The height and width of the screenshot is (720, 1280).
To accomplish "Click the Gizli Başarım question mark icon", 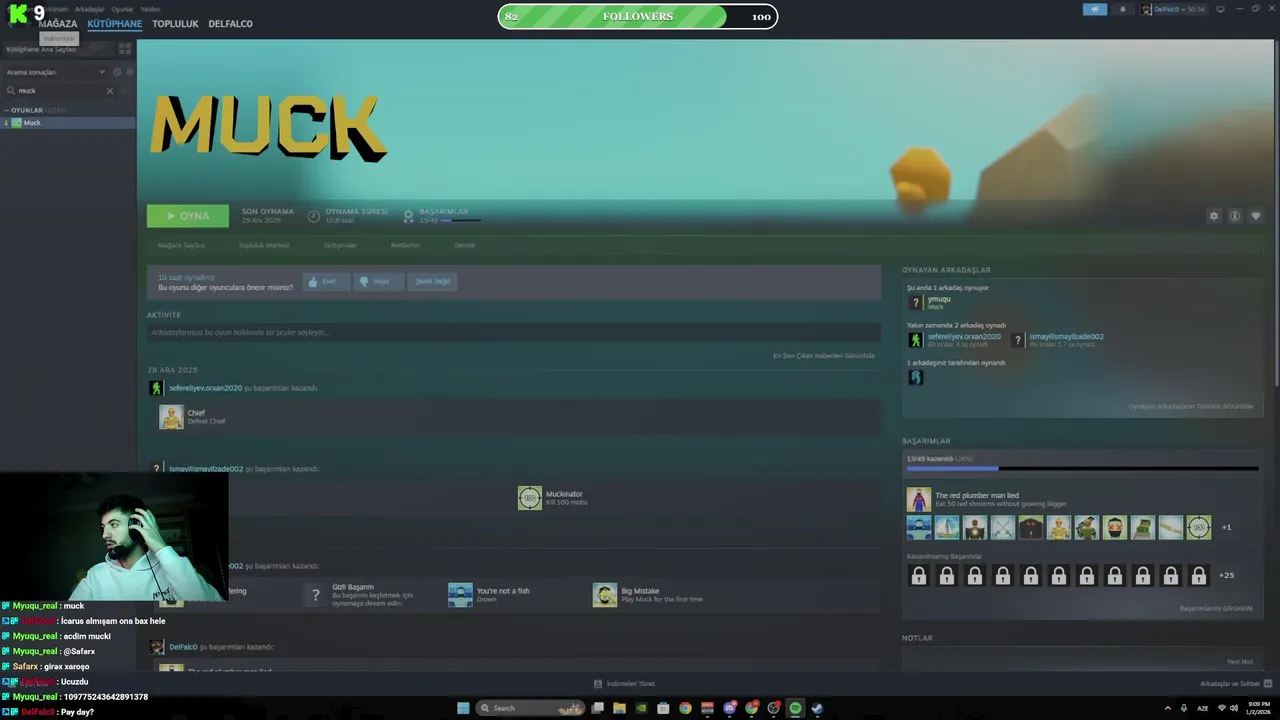I will (x=316, y=595).
